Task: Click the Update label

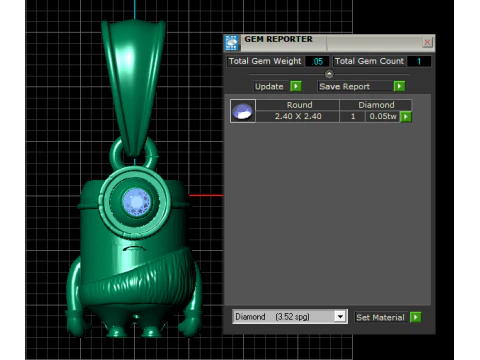Action: (x=269, y=86)
